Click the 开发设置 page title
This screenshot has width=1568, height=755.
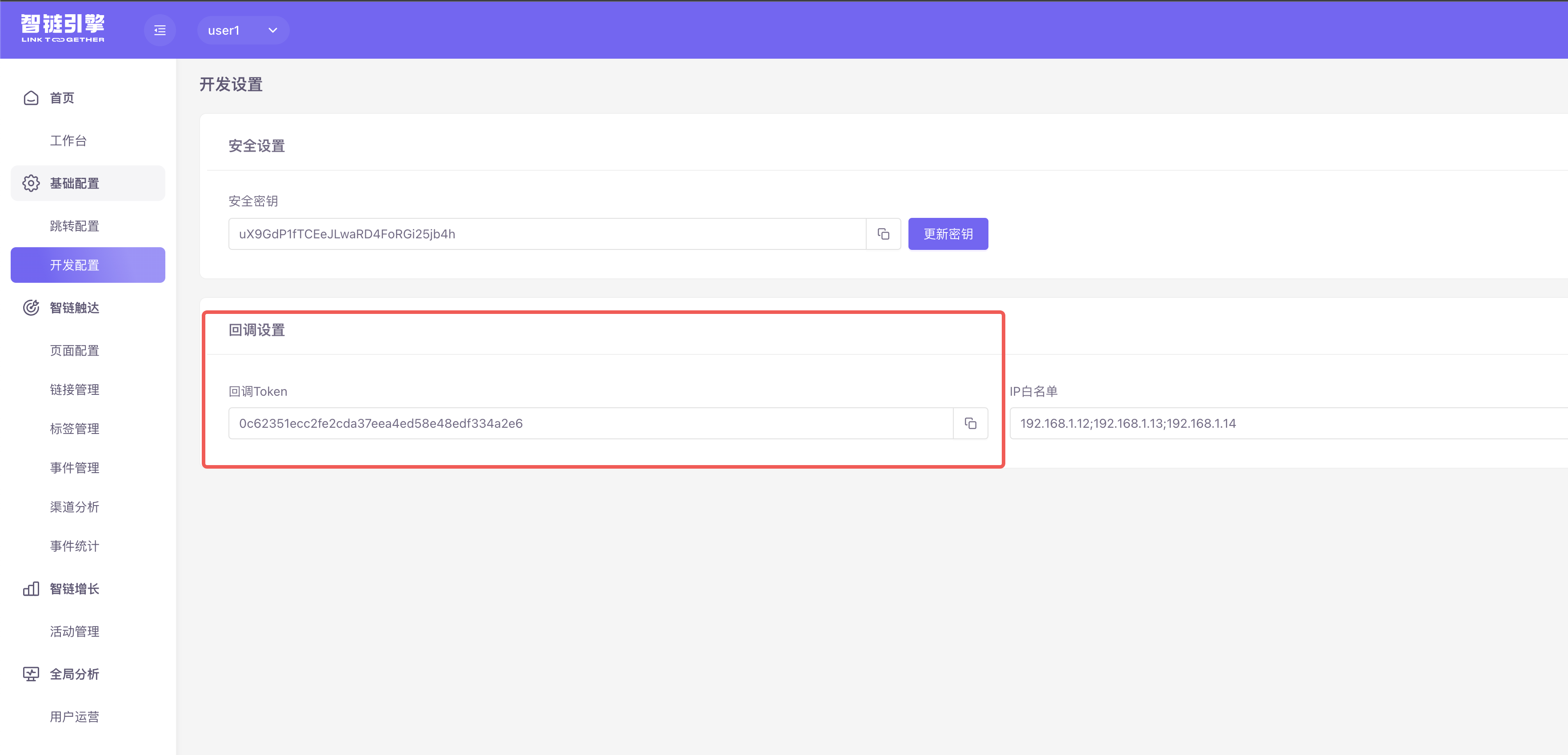point(231,84)
